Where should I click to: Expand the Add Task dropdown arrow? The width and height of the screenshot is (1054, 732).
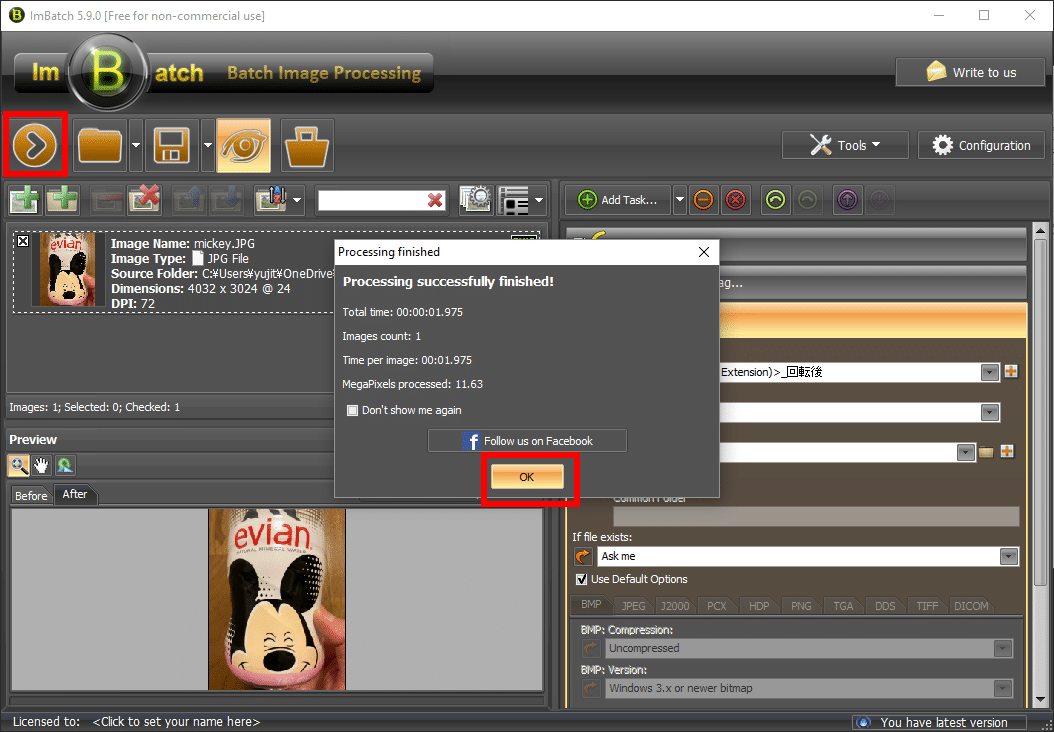[680, 200]
